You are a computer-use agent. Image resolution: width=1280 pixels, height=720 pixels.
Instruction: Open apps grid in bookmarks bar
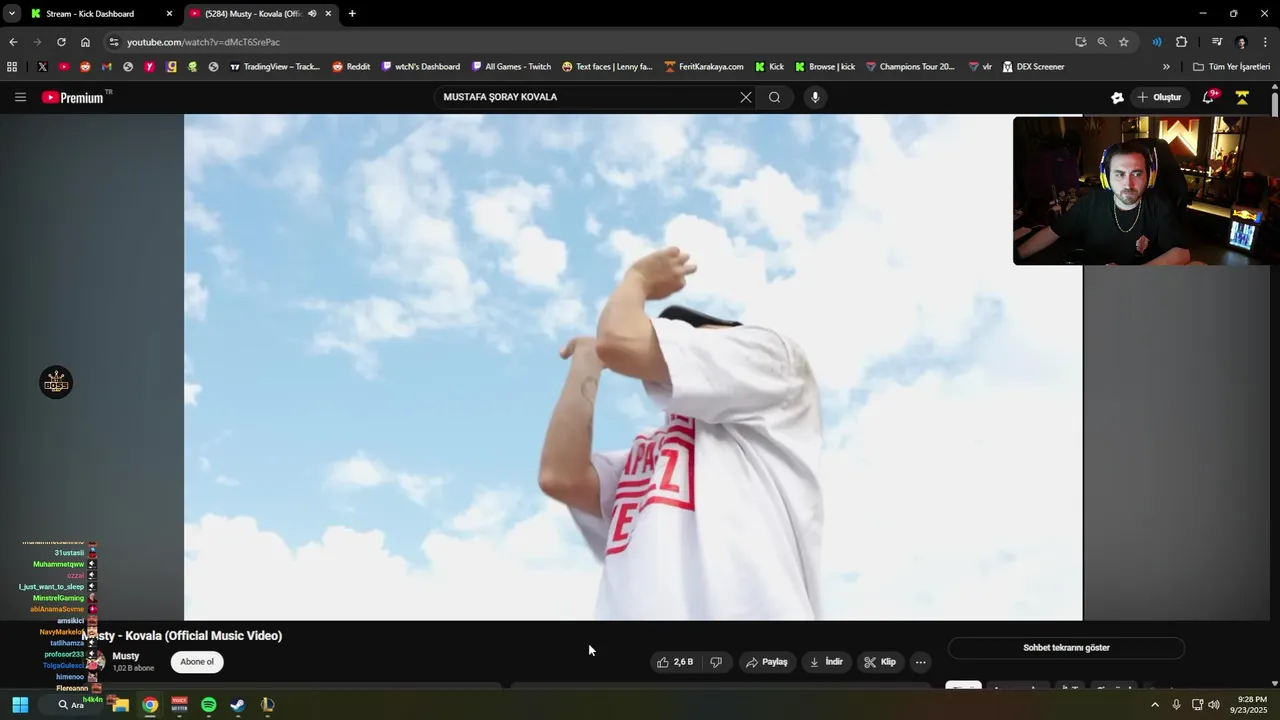coord(12,67)
